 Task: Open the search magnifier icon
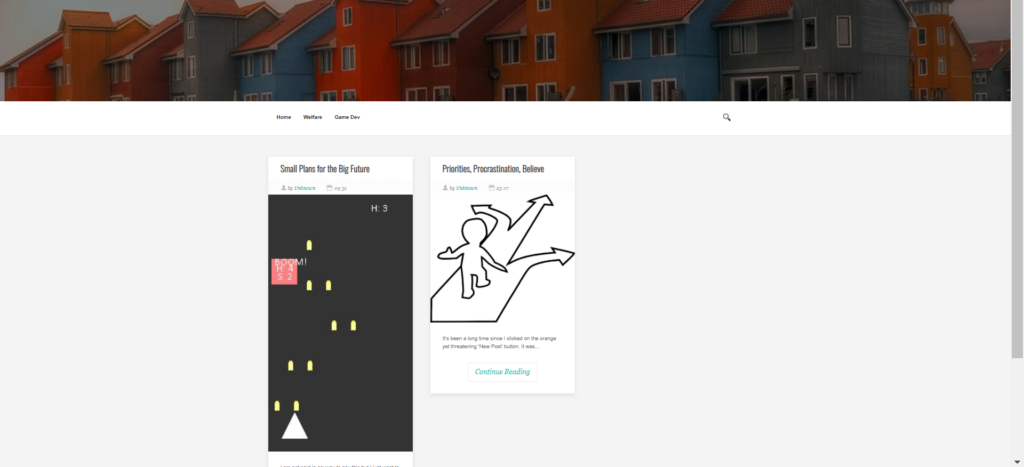tap(726, 118)
